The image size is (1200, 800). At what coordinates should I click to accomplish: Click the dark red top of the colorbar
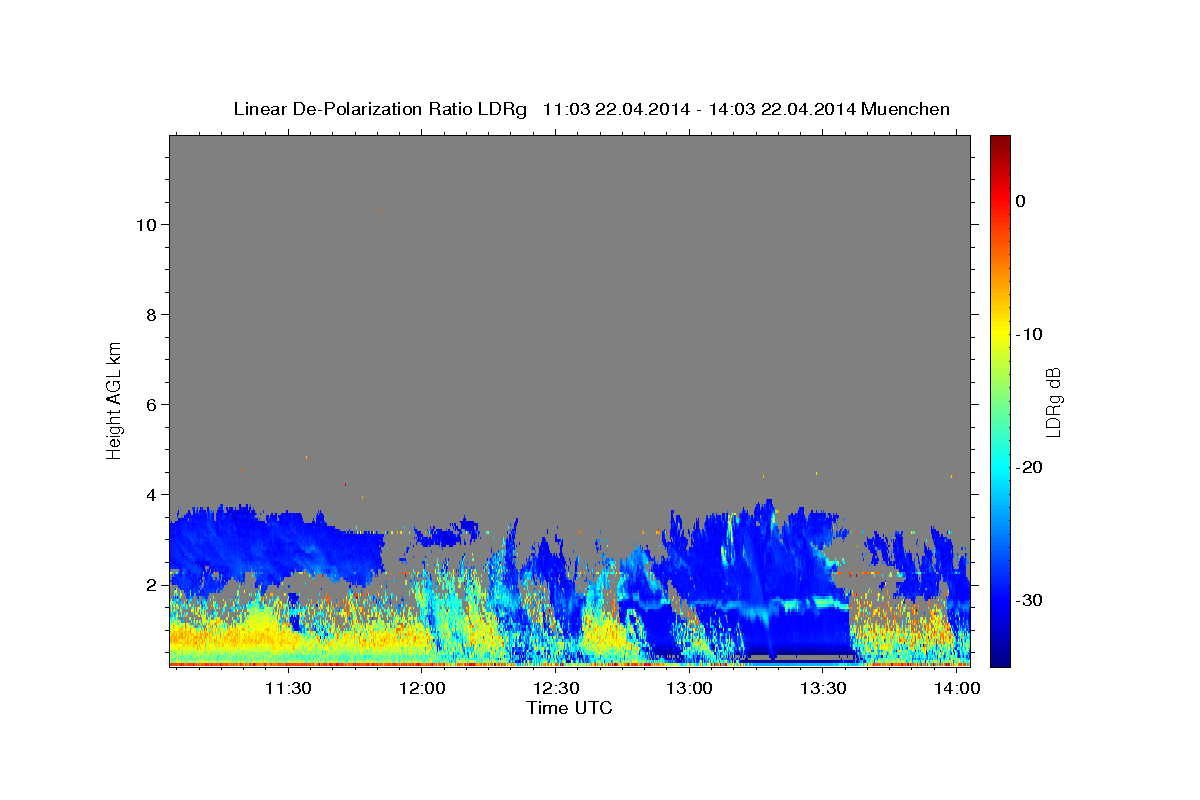[x=1000, y=143]
